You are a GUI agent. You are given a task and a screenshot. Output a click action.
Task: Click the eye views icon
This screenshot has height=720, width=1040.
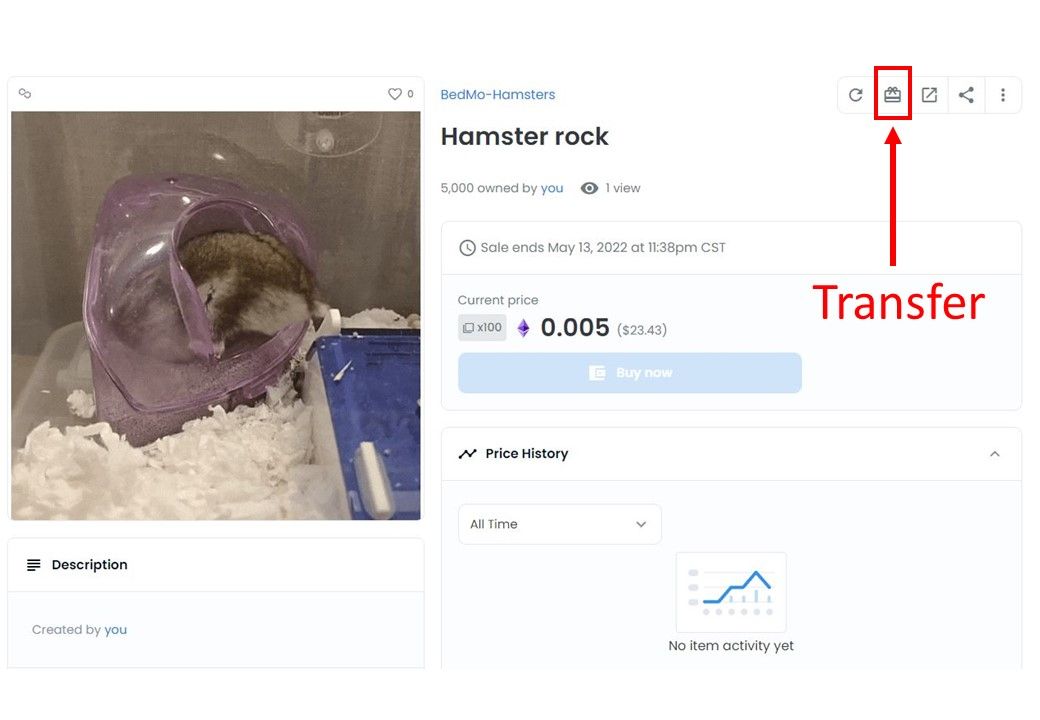(x=589, y=188)
